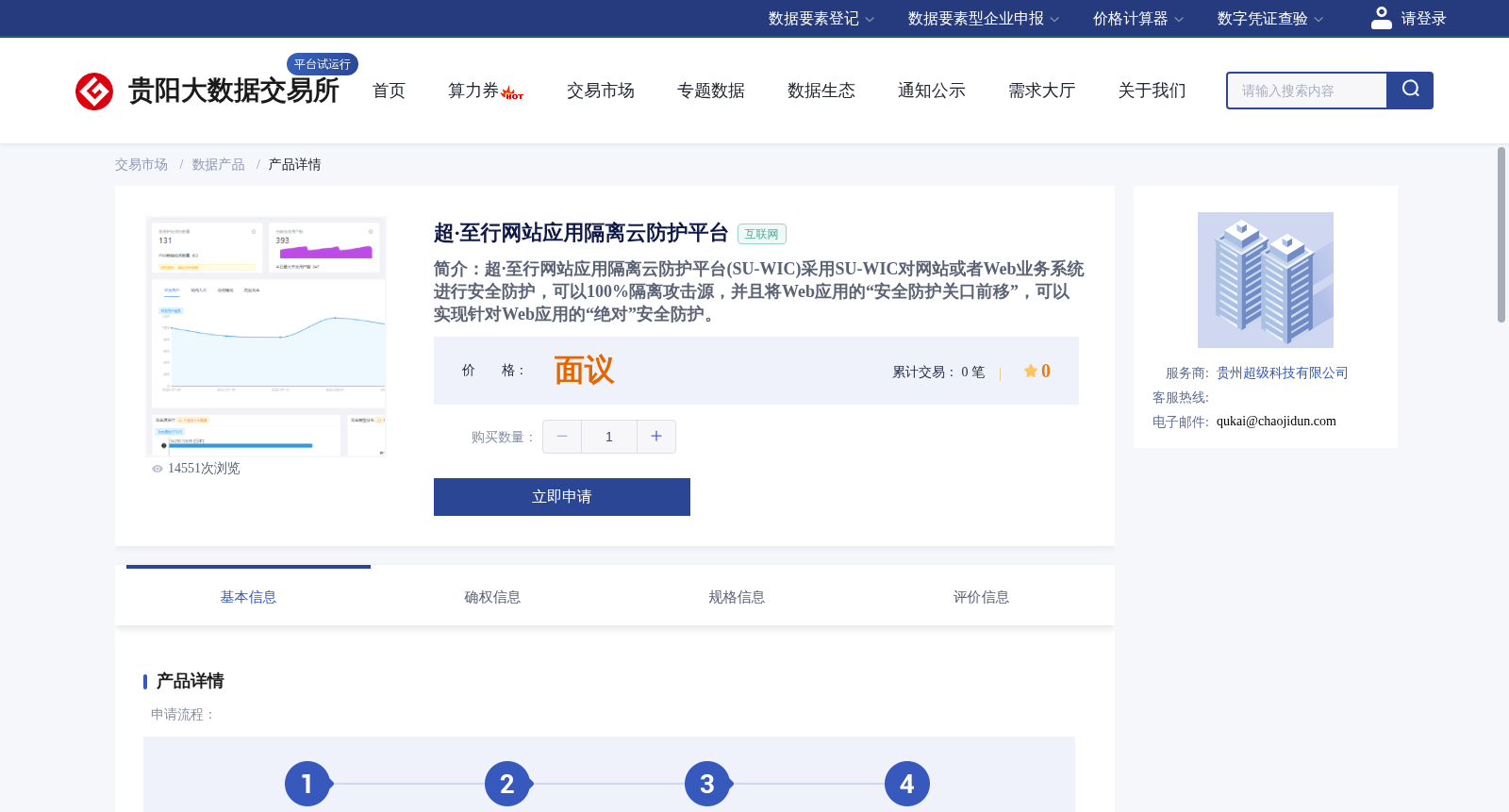Viewport: 1509px width, 812px height.
Task: Increase purchase quantity with plus button
Action: pos(656,437)
